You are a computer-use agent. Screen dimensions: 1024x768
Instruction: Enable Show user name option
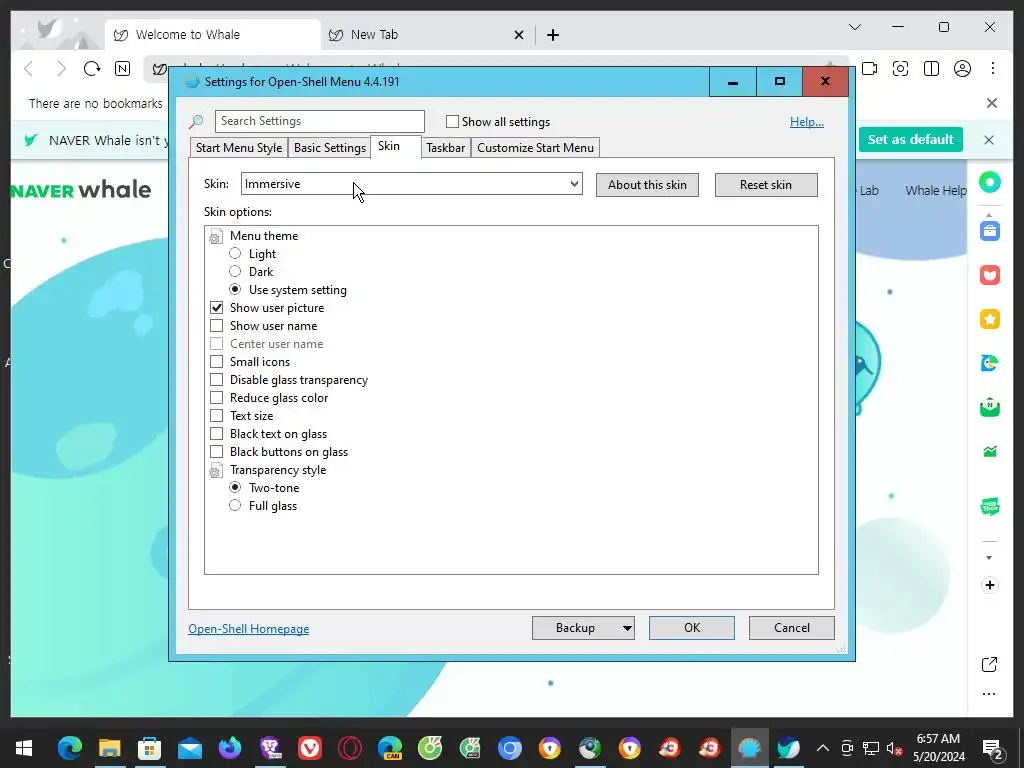(x=216, y=325)
